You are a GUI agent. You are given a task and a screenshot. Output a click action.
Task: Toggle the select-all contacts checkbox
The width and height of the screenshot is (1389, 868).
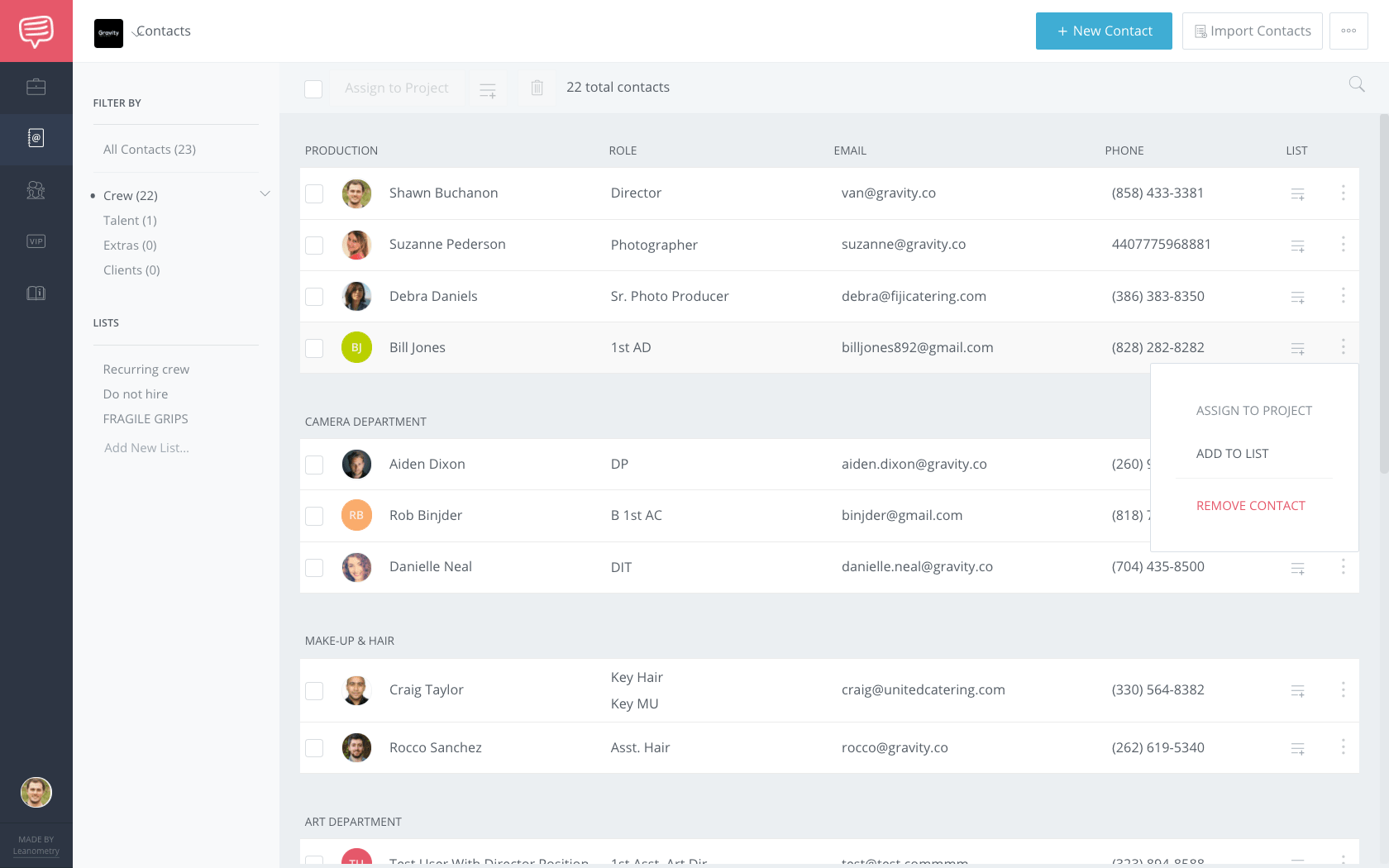(313, 88)
